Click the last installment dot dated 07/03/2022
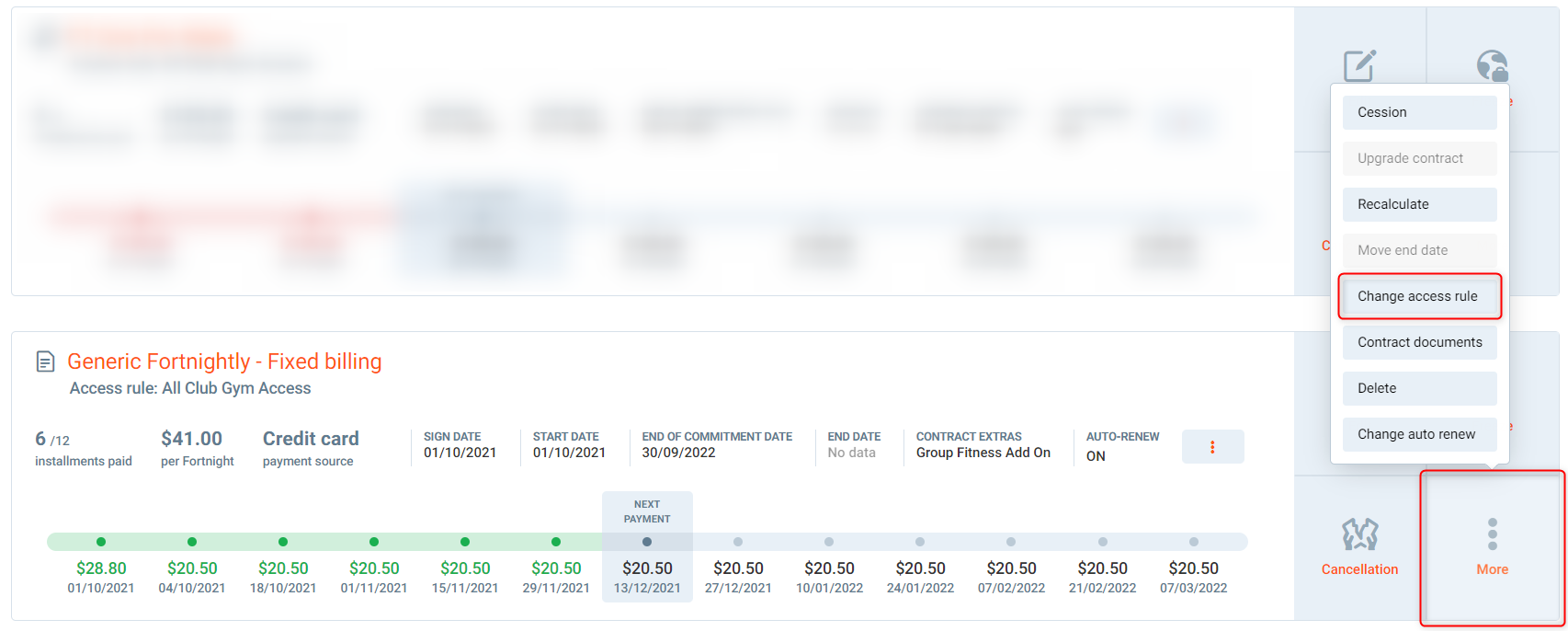 [1193, 542]
